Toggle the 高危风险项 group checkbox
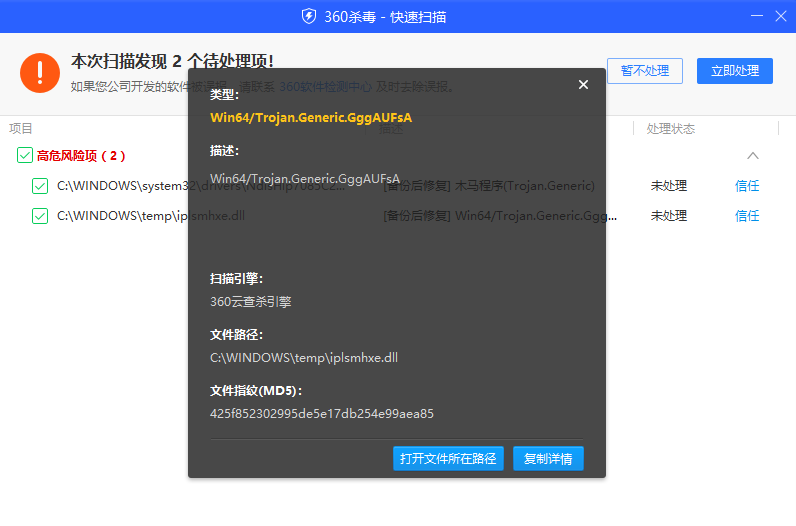Screen dimensions: 796x526 (x=25, y=155)
